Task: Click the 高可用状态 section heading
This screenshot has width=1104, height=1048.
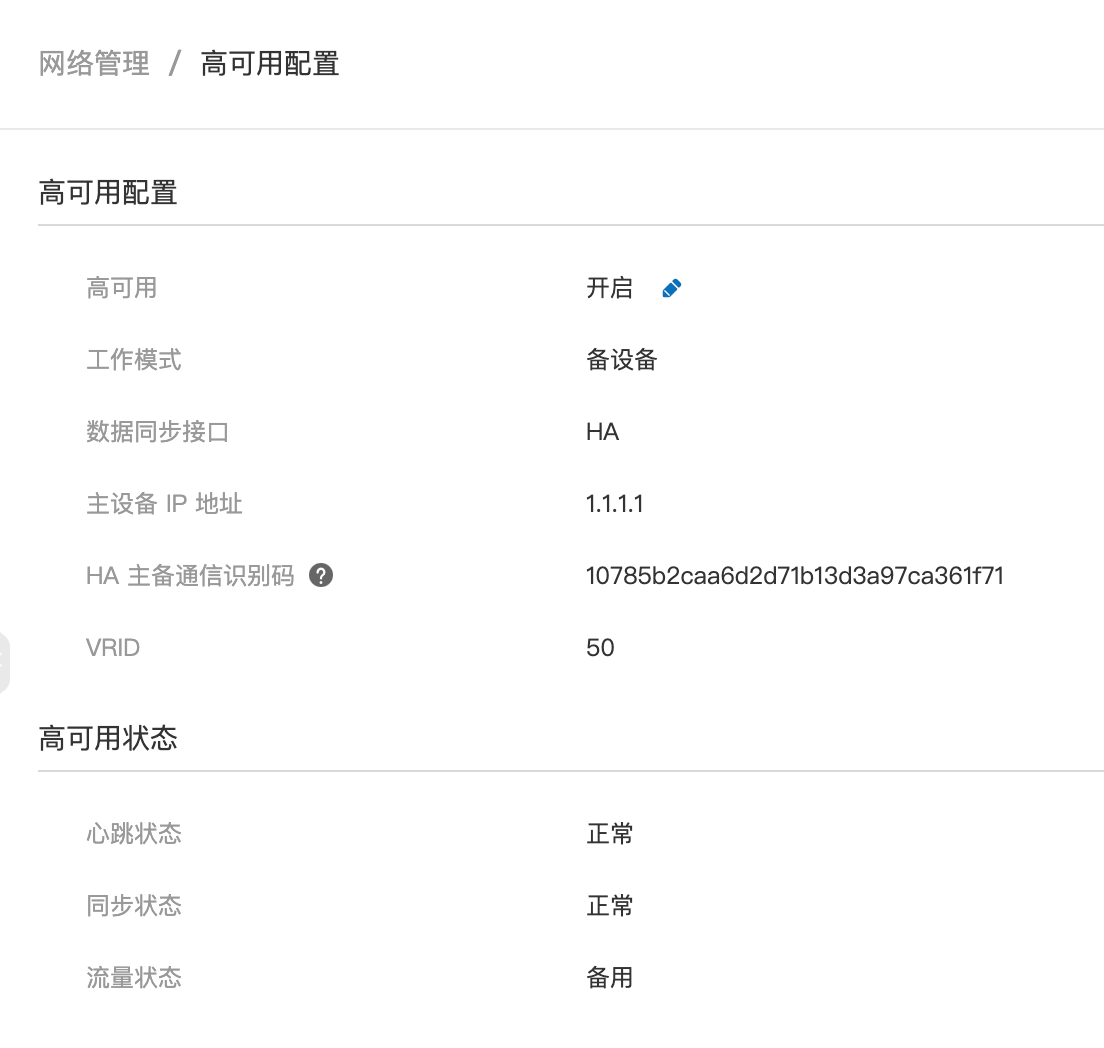Action: pyautogui.click(x=108, y=738)
